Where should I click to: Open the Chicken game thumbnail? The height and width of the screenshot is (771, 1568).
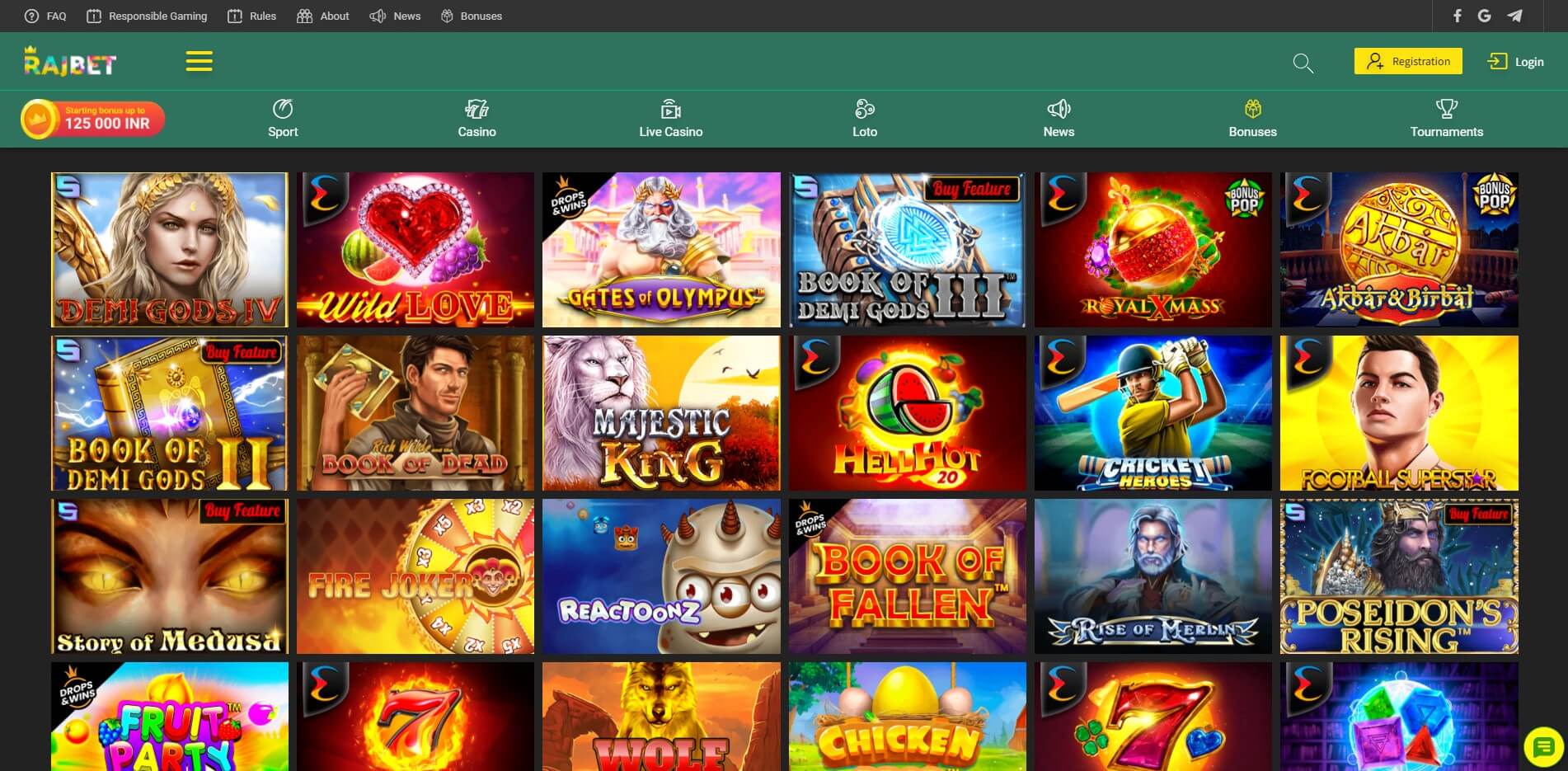[x=908, y=717]
